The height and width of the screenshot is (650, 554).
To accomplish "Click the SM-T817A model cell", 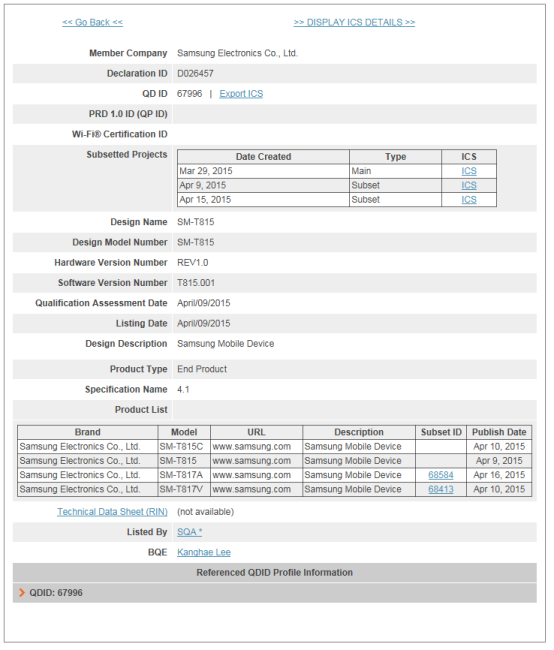I will (184, 475).
